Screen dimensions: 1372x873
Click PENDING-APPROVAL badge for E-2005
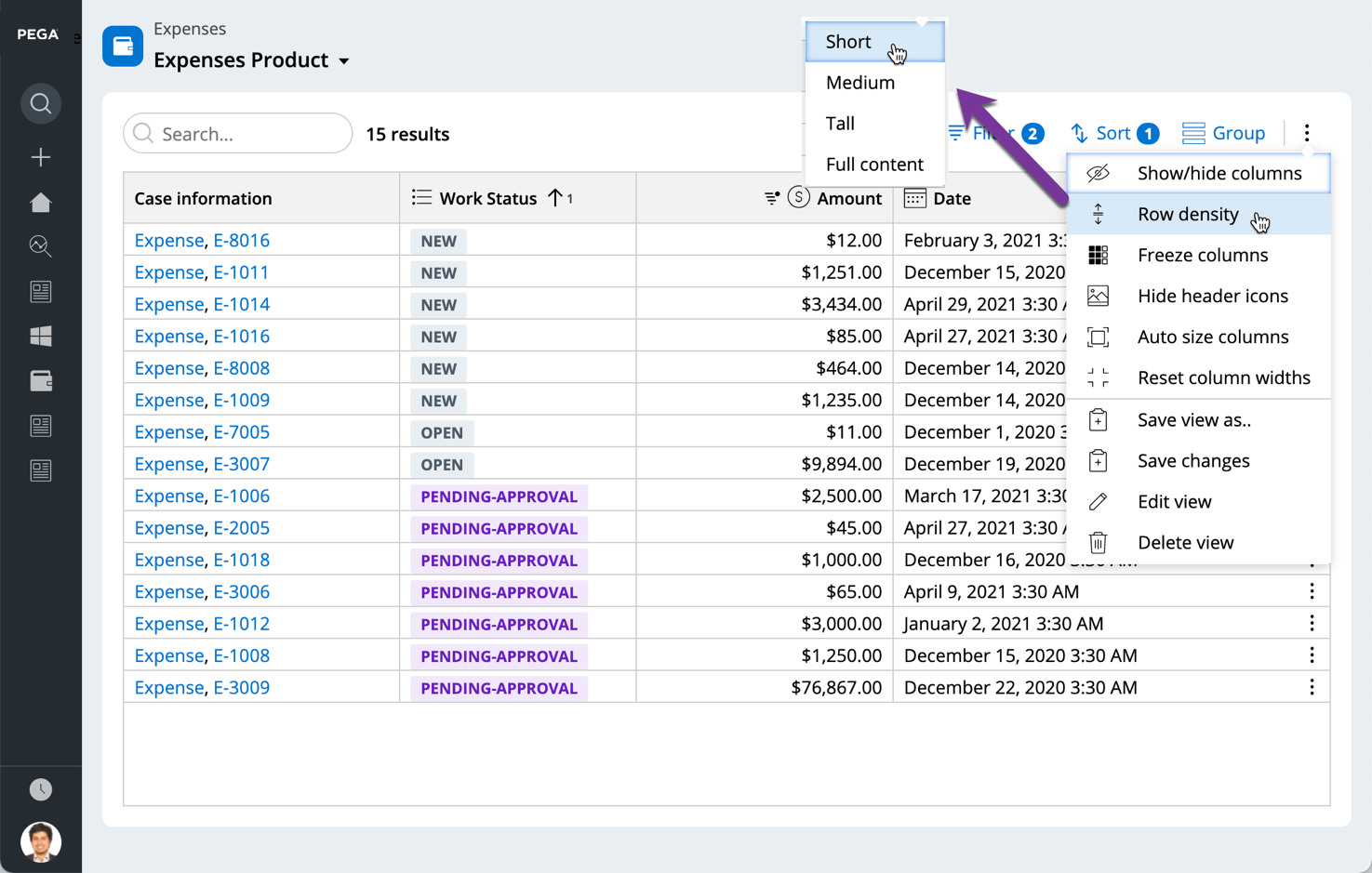pyautogui.click(x=500, y=528)
